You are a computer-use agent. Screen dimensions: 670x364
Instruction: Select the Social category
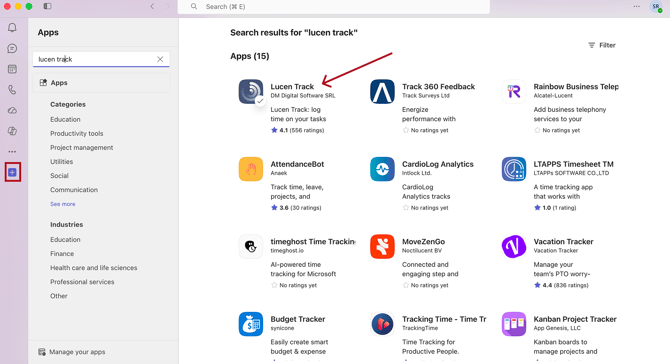point(59,176)
